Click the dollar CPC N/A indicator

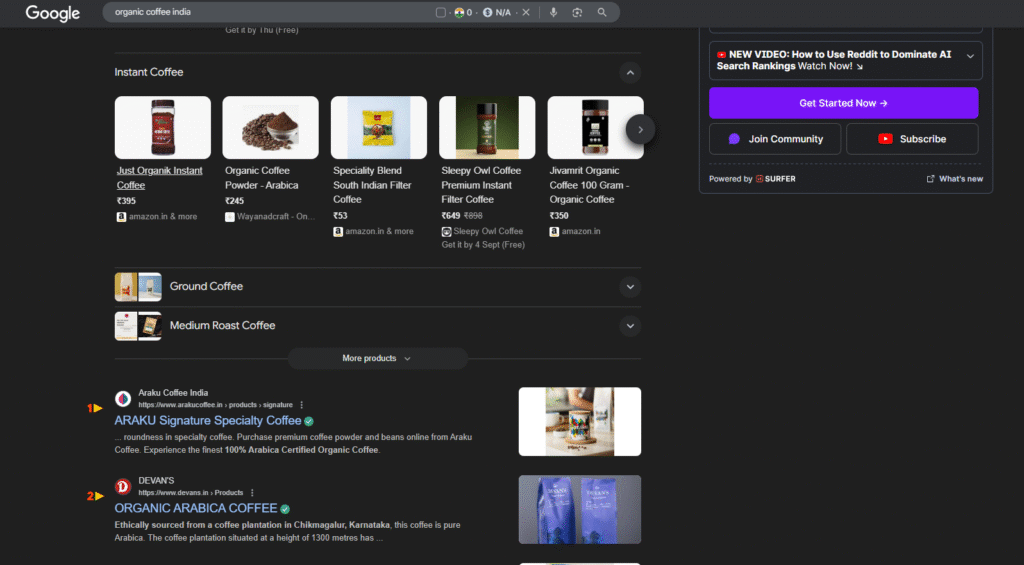pyautogui.click(x=497, y=12)
